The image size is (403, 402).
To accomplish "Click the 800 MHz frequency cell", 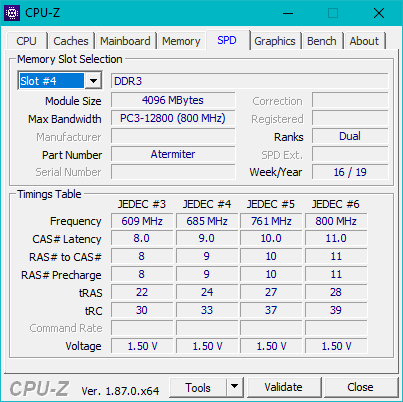I will (336, 221).
